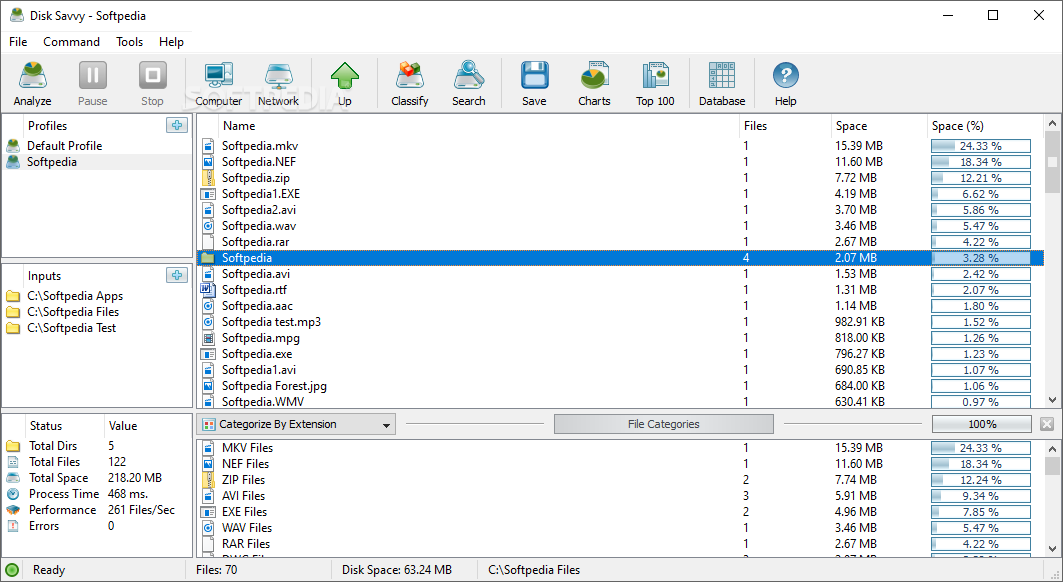Viewport: 1063px width, 582px height.
Task: Select the ZIP Files category row
Action: (x=620, y=480)
